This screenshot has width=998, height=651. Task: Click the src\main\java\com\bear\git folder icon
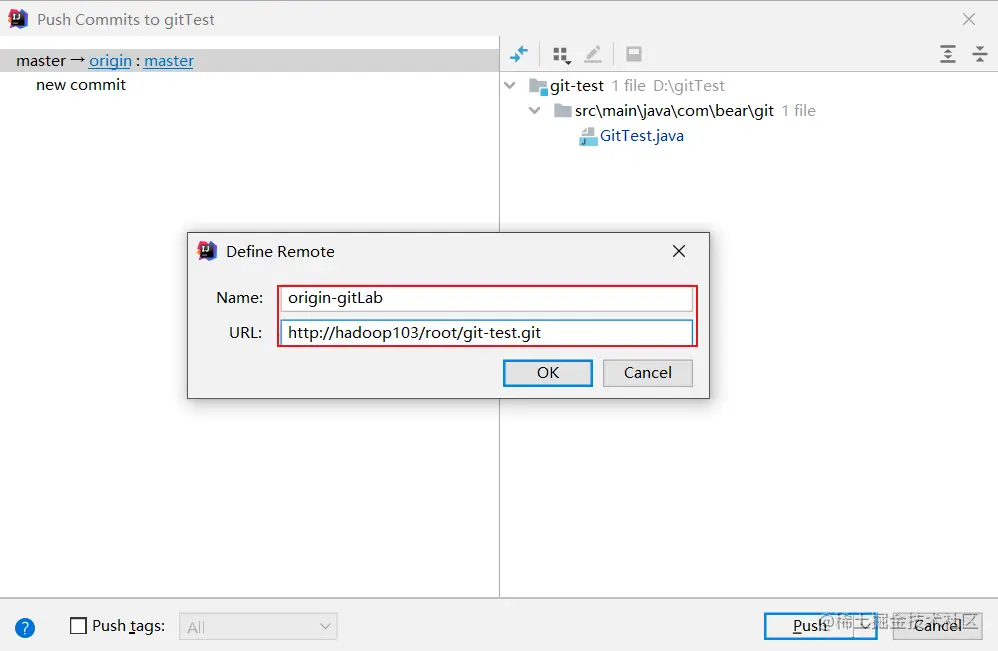563,111
